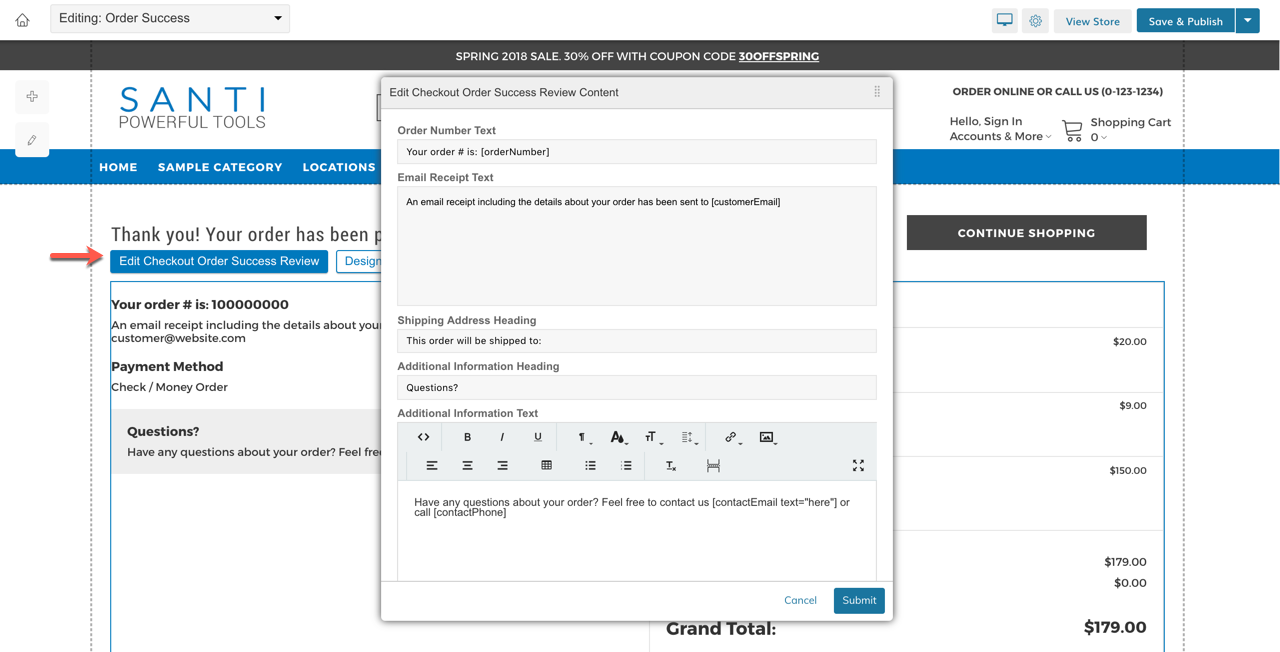The height and width of the screenshot is (652, 1280).
Task: Center align text in editor
Action: (467, 465)
